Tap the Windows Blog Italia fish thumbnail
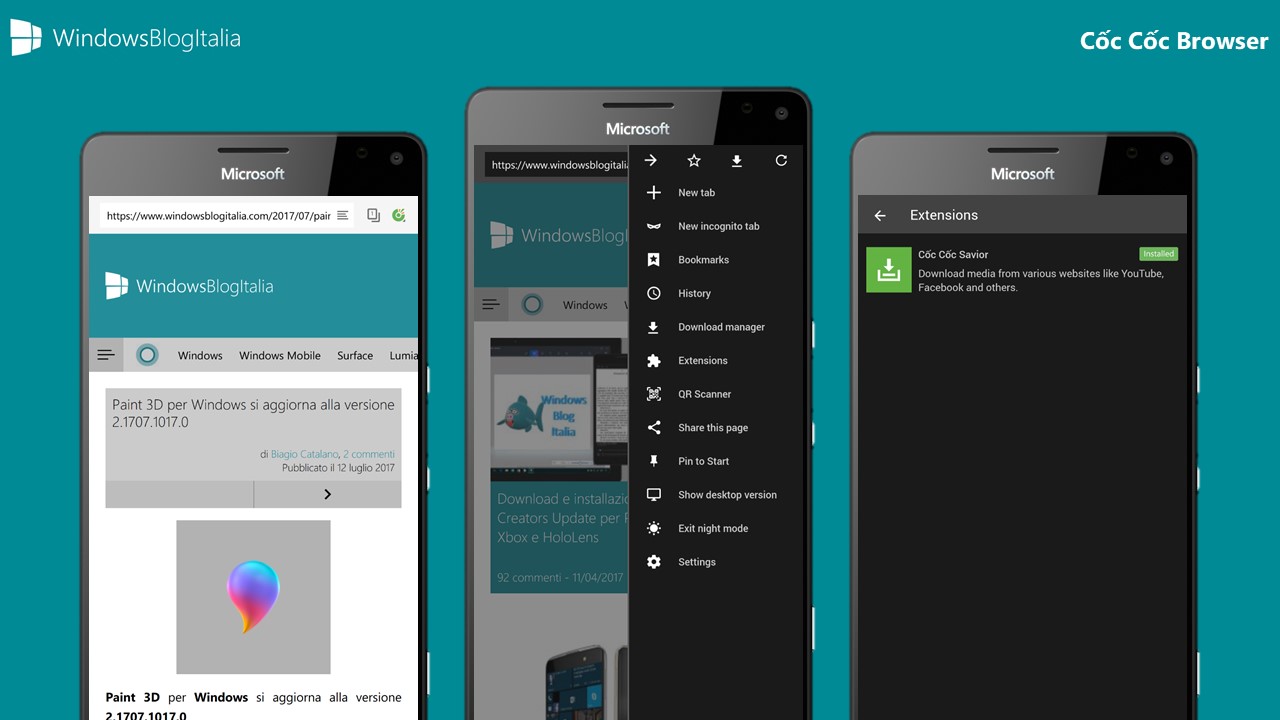The width and height of the screenshot is (1280, 720). 559,409
